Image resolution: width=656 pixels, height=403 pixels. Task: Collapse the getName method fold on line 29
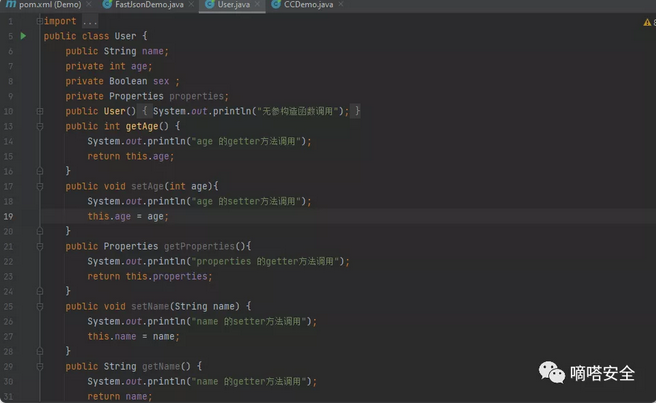[40, 367]
